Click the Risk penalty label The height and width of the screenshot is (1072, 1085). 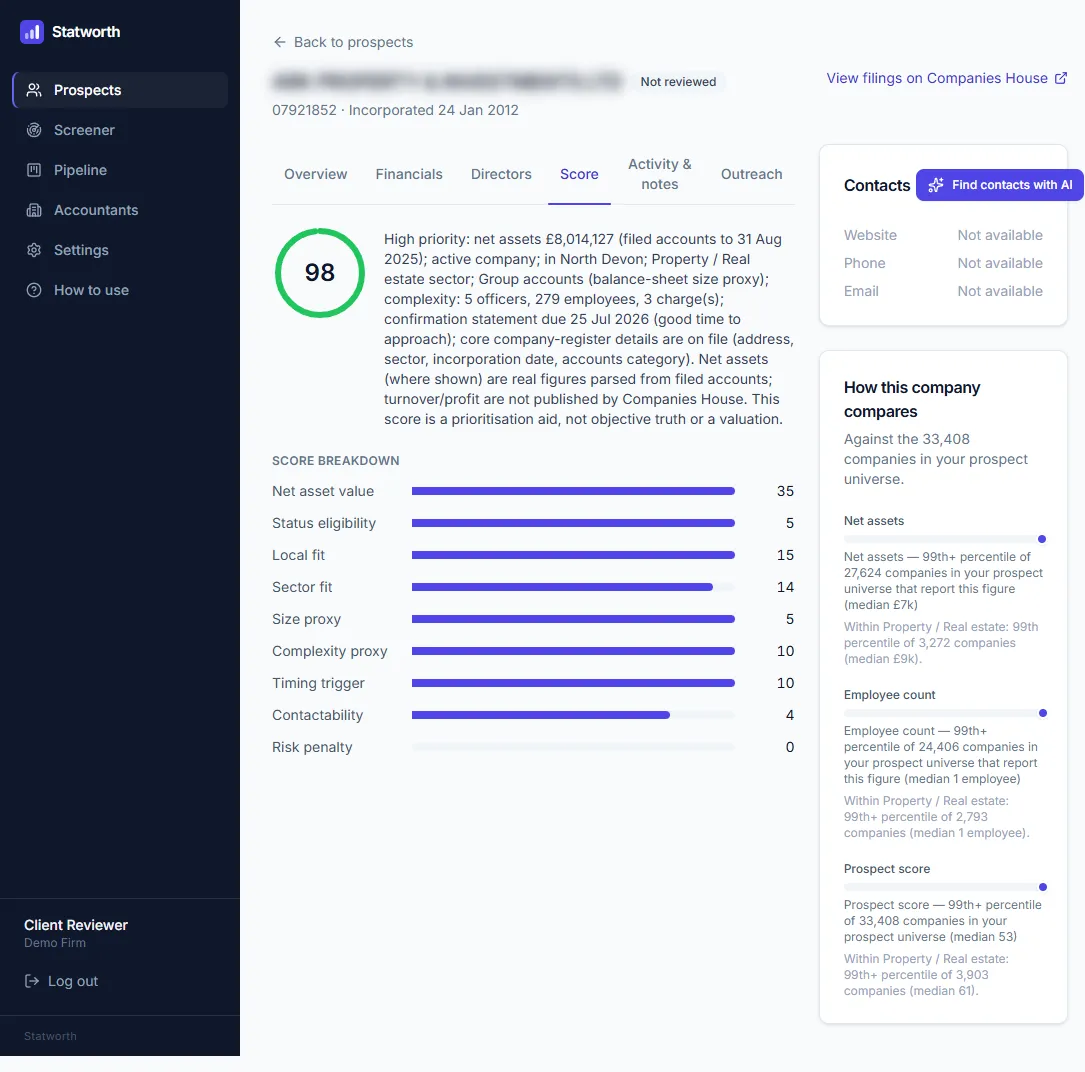coord(312,747)
